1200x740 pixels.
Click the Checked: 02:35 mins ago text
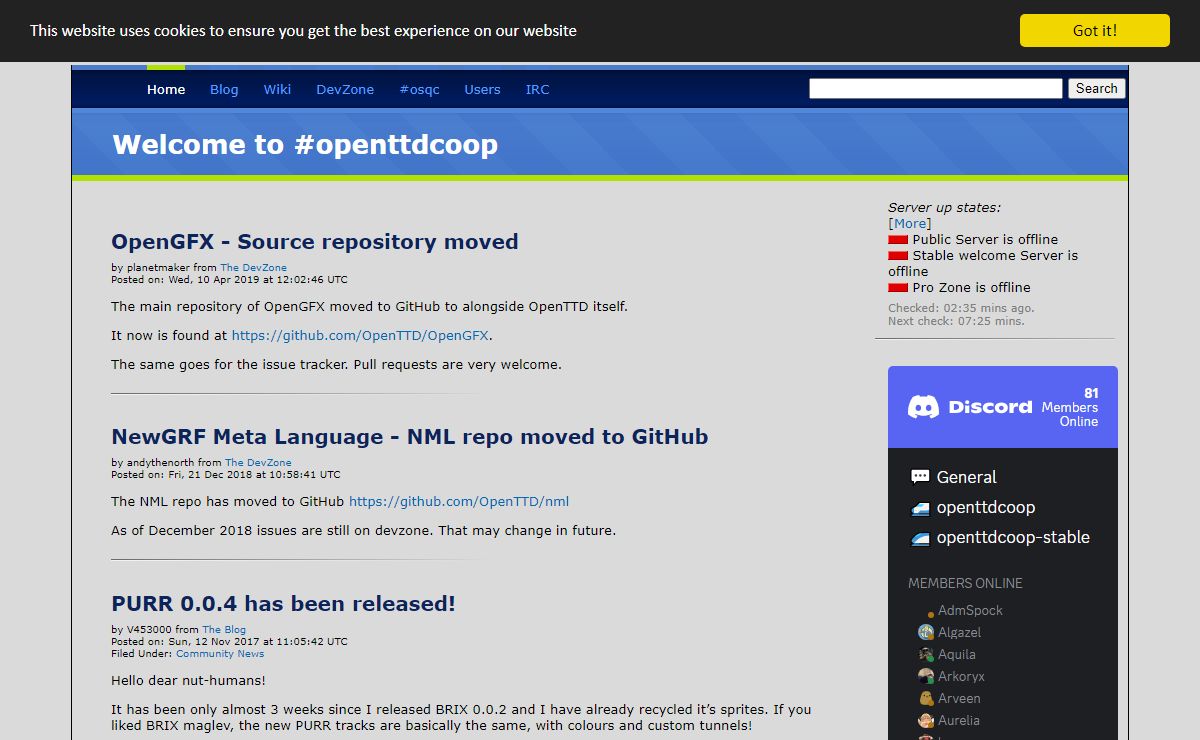961,308
